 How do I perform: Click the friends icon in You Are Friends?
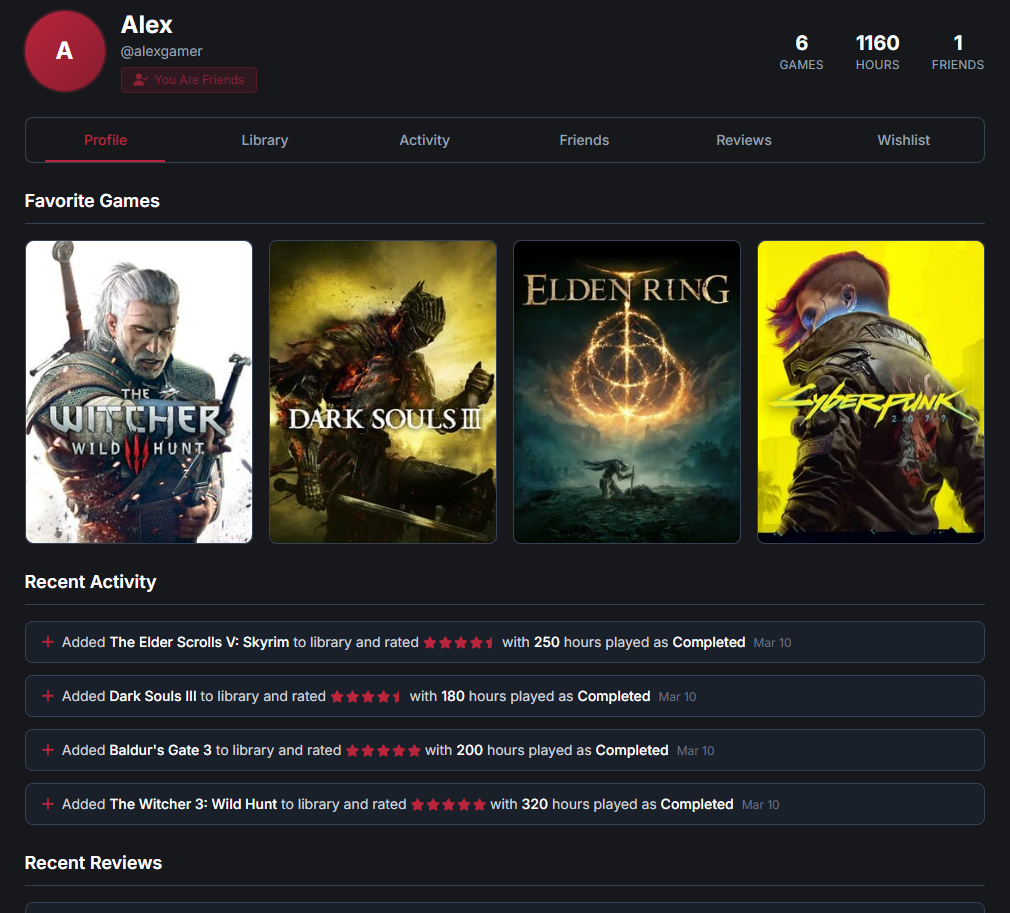point(140,80)
